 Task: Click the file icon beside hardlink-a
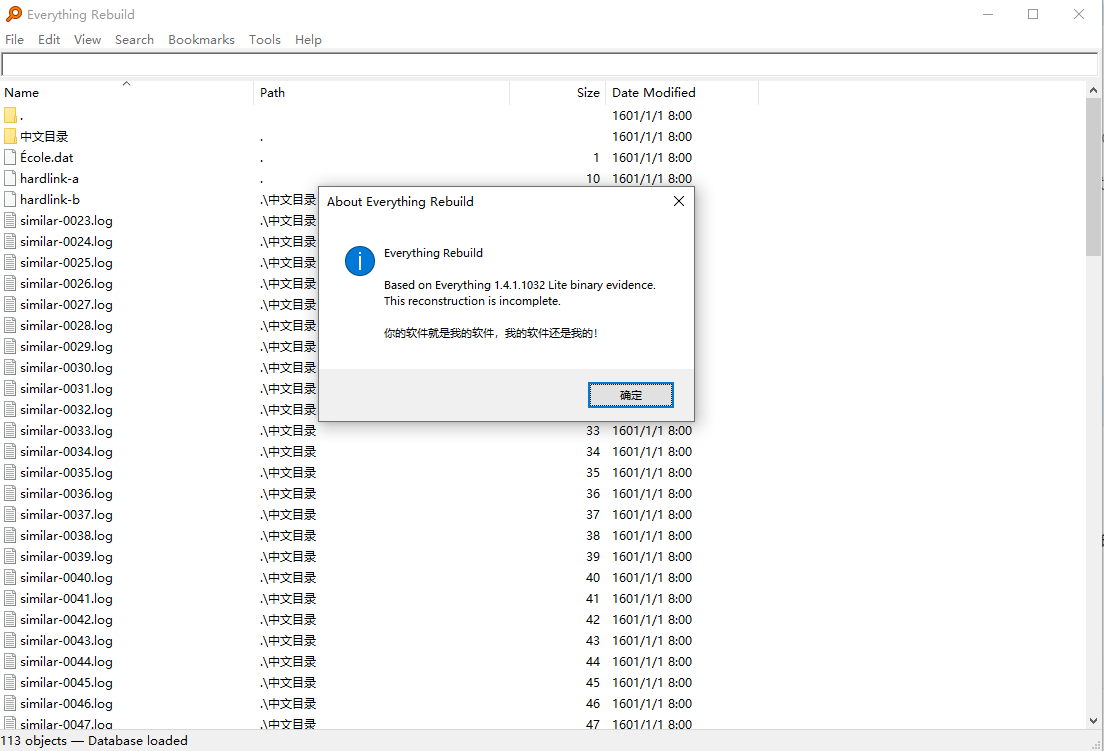[10, 179]
